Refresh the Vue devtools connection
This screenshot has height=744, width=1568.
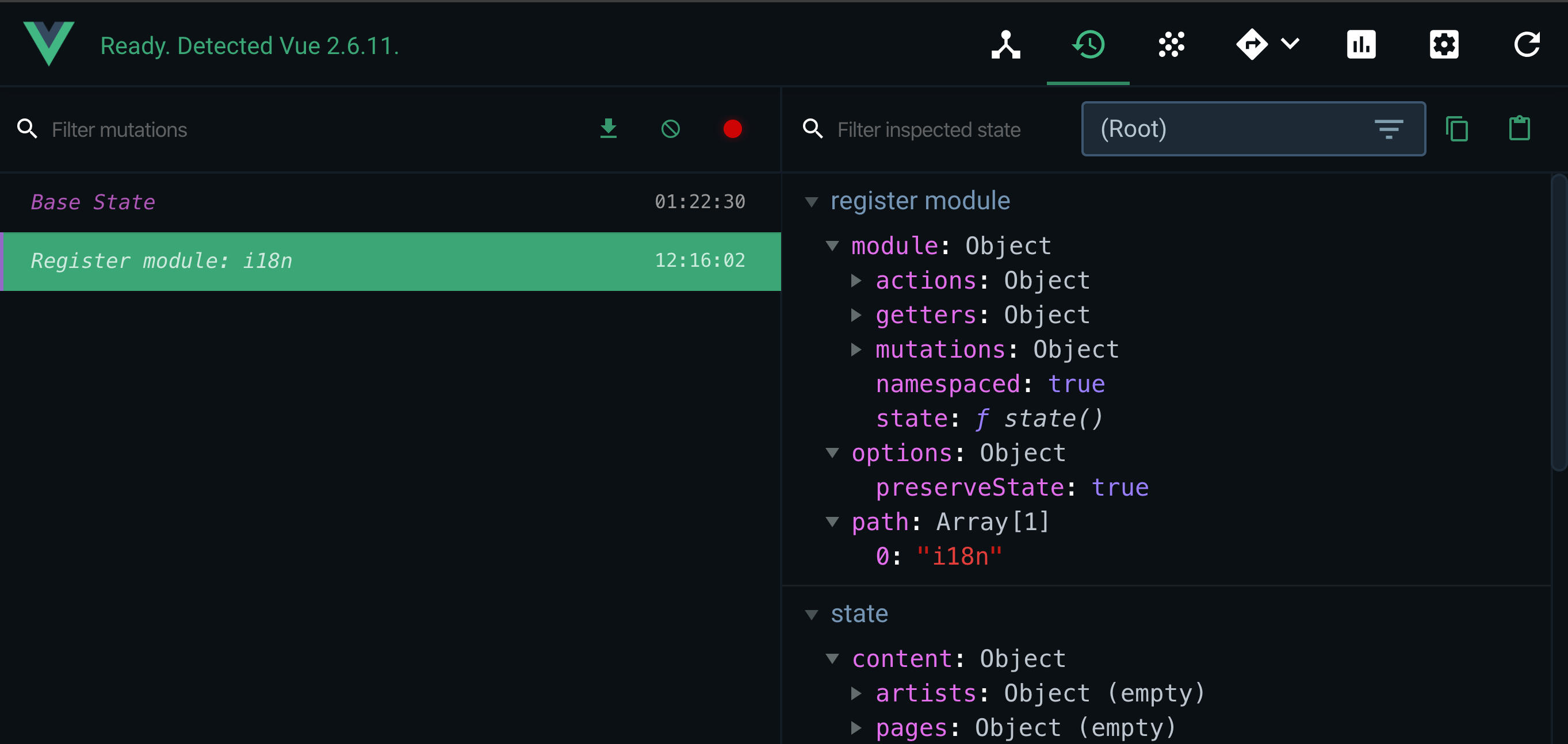tap(1527, 44)
